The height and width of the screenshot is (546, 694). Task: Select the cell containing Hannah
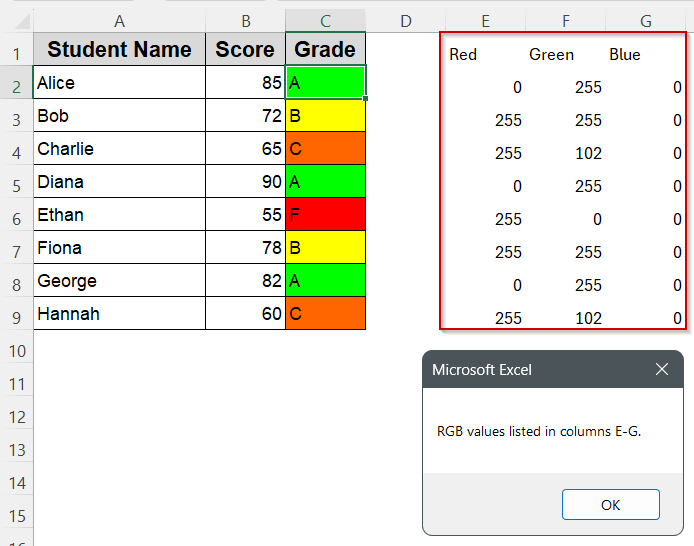(x=120, y=313)
